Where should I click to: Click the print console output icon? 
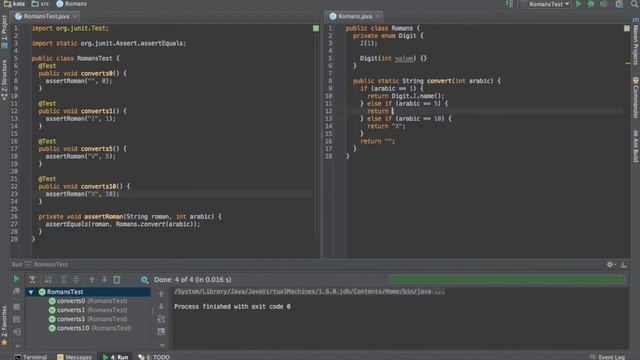[x=161, y=331]
